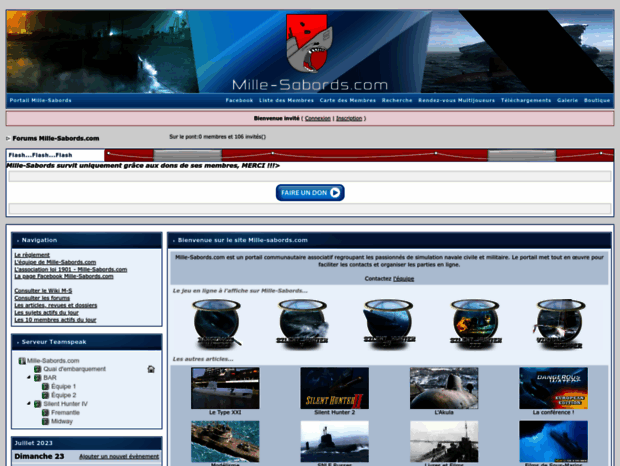The image size is (620, 466).
Task: Open Rendez-vous Multijoueurs in the nav bar
Action: point(456,100)
